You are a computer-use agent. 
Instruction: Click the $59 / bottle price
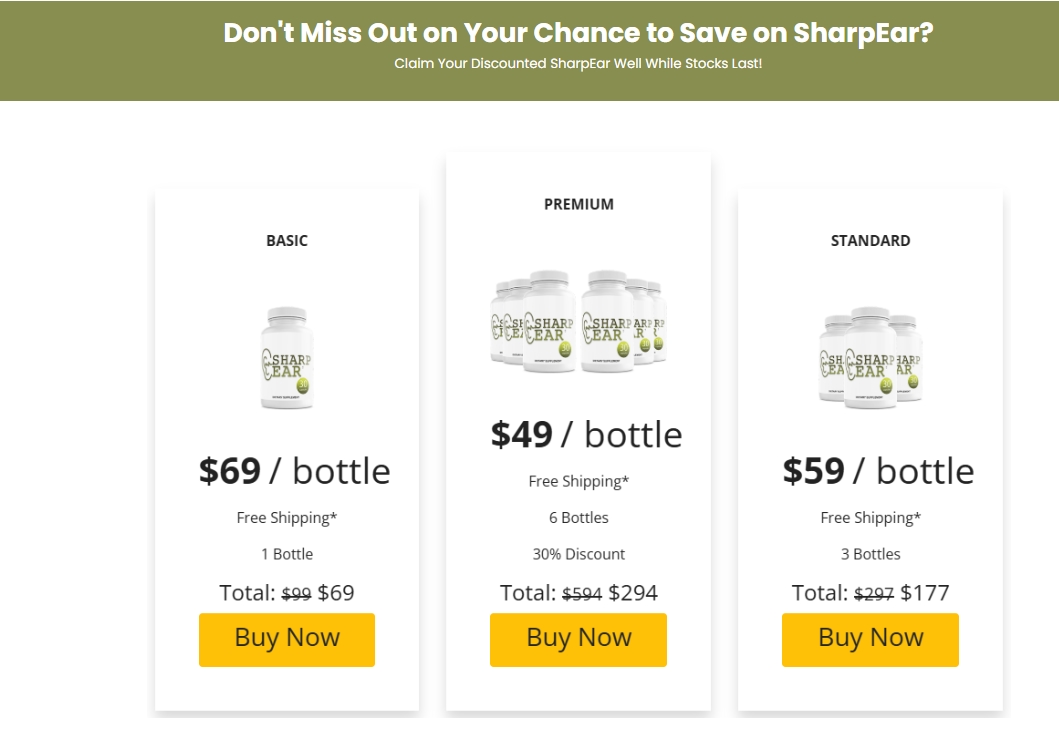coord(878,471)
